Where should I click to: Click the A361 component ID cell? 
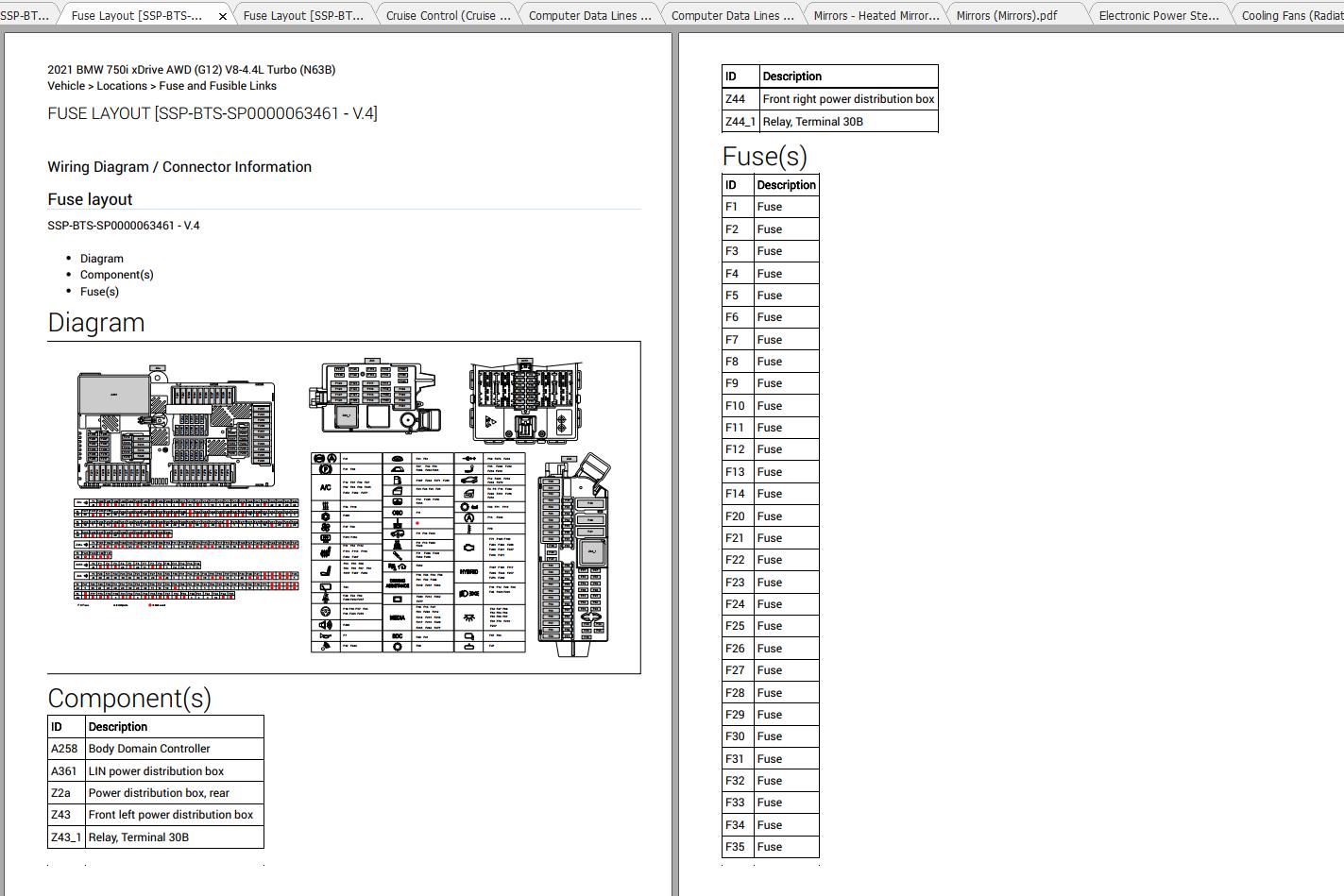coord(66,771)
